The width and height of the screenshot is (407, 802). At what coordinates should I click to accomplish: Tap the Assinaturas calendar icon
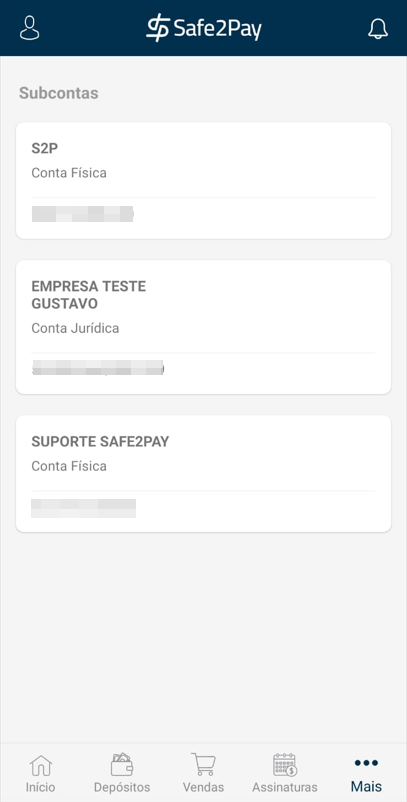click(x=285, y=765)
